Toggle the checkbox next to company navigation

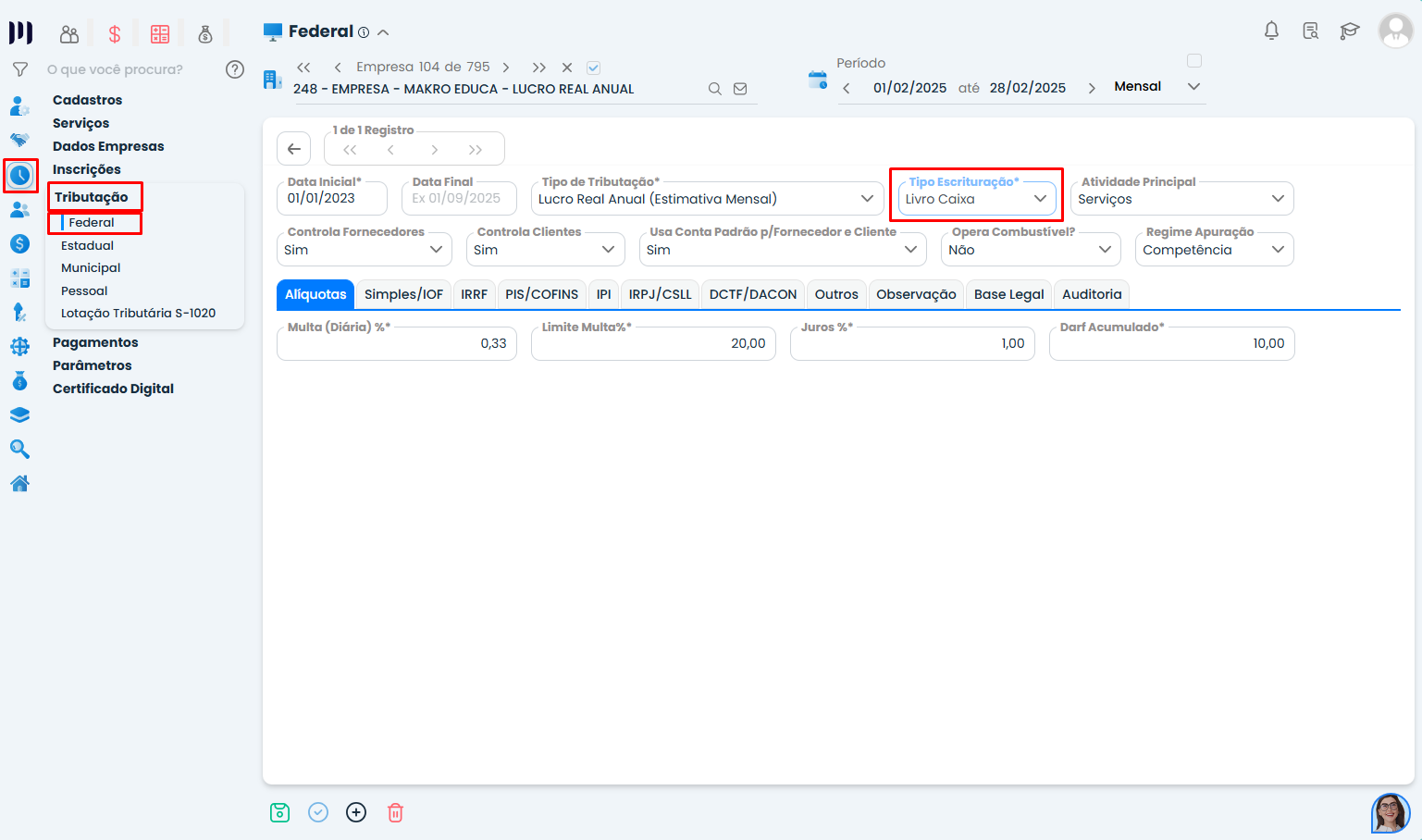point(594,68)
